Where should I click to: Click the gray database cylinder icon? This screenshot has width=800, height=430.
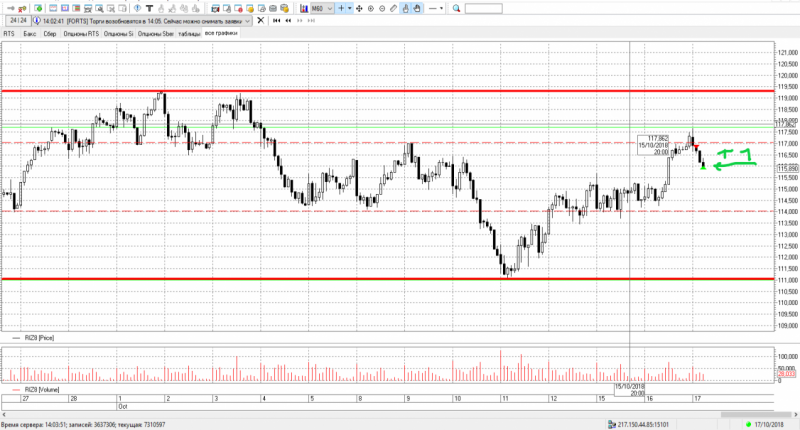point(273,8)
